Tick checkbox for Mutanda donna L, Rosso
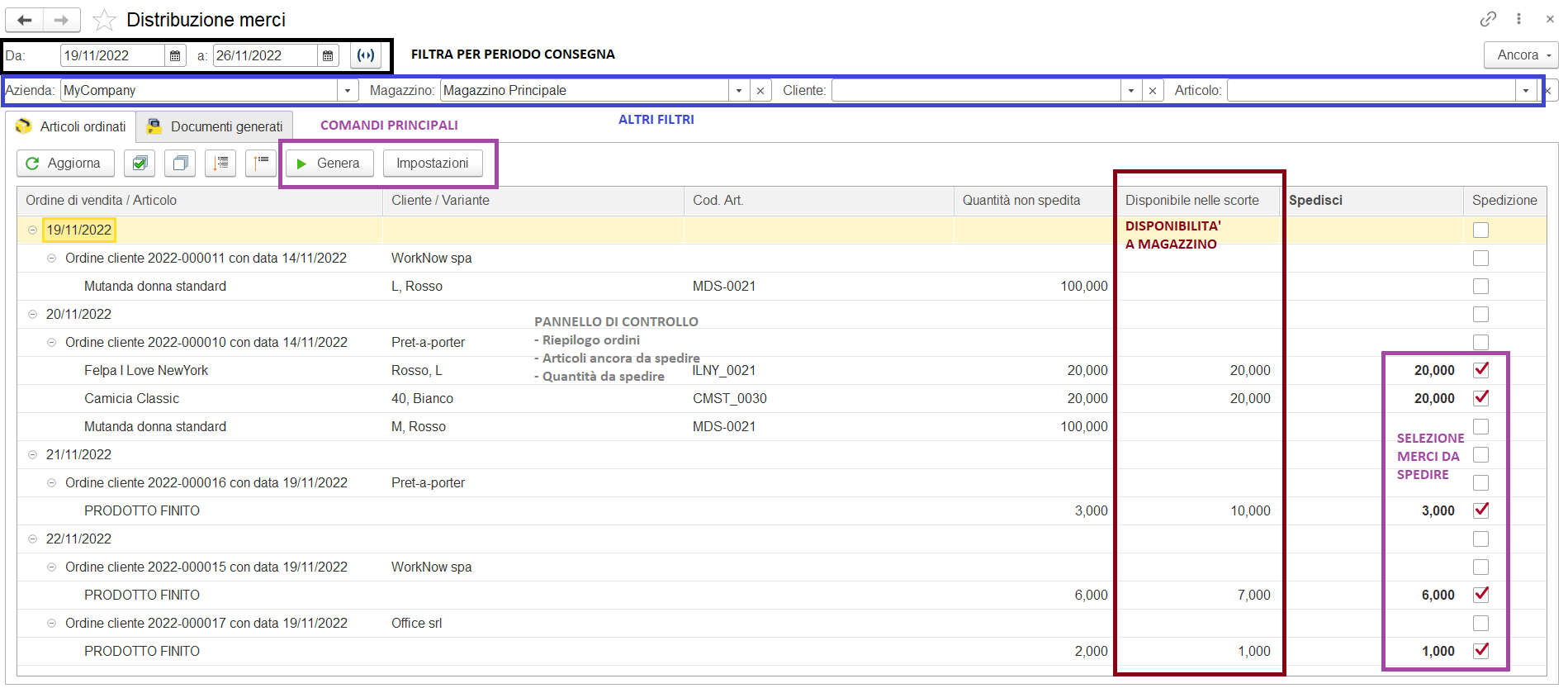Screen dimensions: 1568x693 (1481, 287)
